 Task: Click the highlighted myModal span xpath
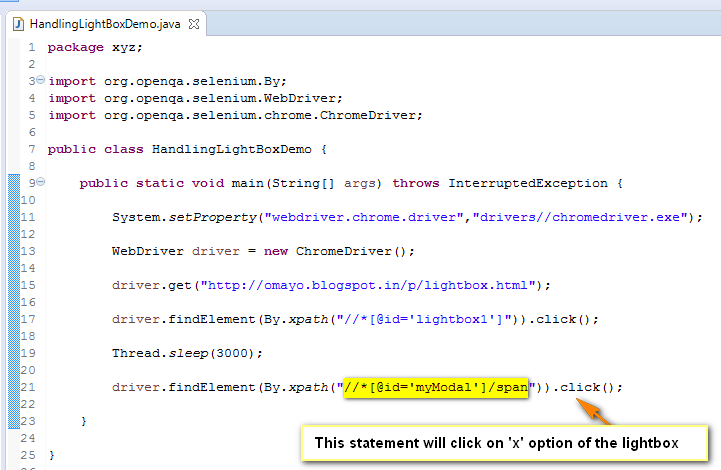436,387
